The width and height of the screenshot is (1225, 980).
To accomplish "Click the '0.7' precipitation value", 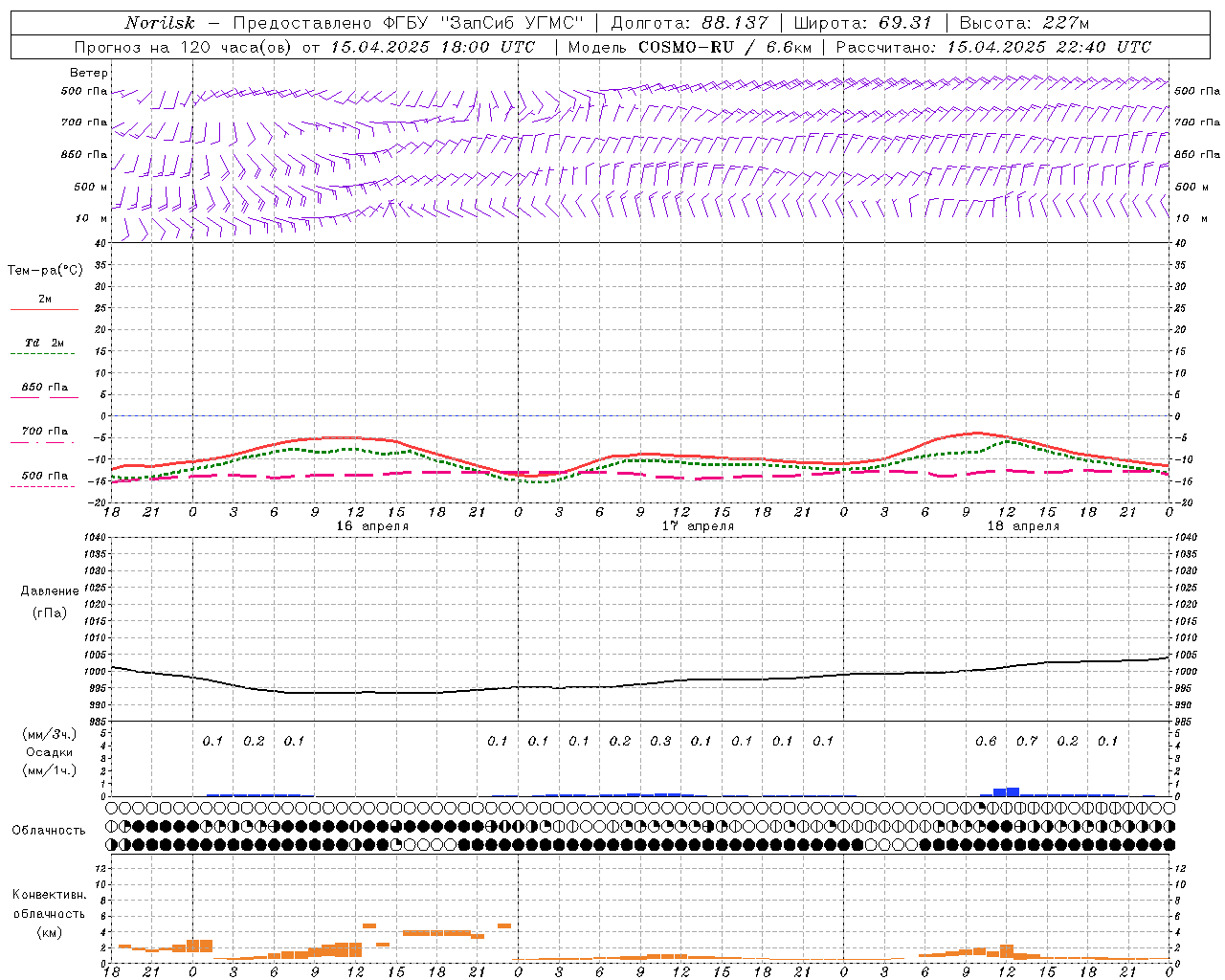I will tap(1027, 742).
